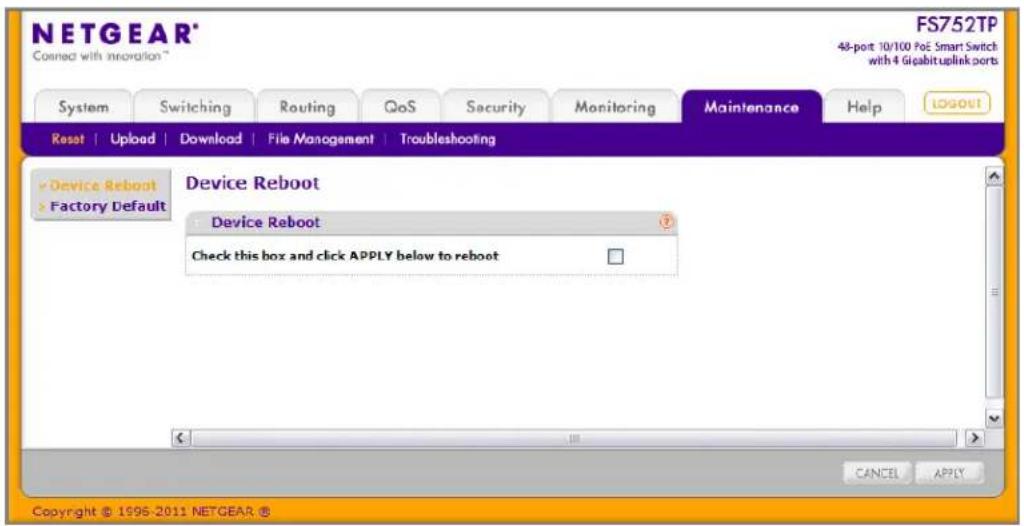The image size is (1024, 526).
Task: Click the APPLY button
Action: tap(949, 472)
